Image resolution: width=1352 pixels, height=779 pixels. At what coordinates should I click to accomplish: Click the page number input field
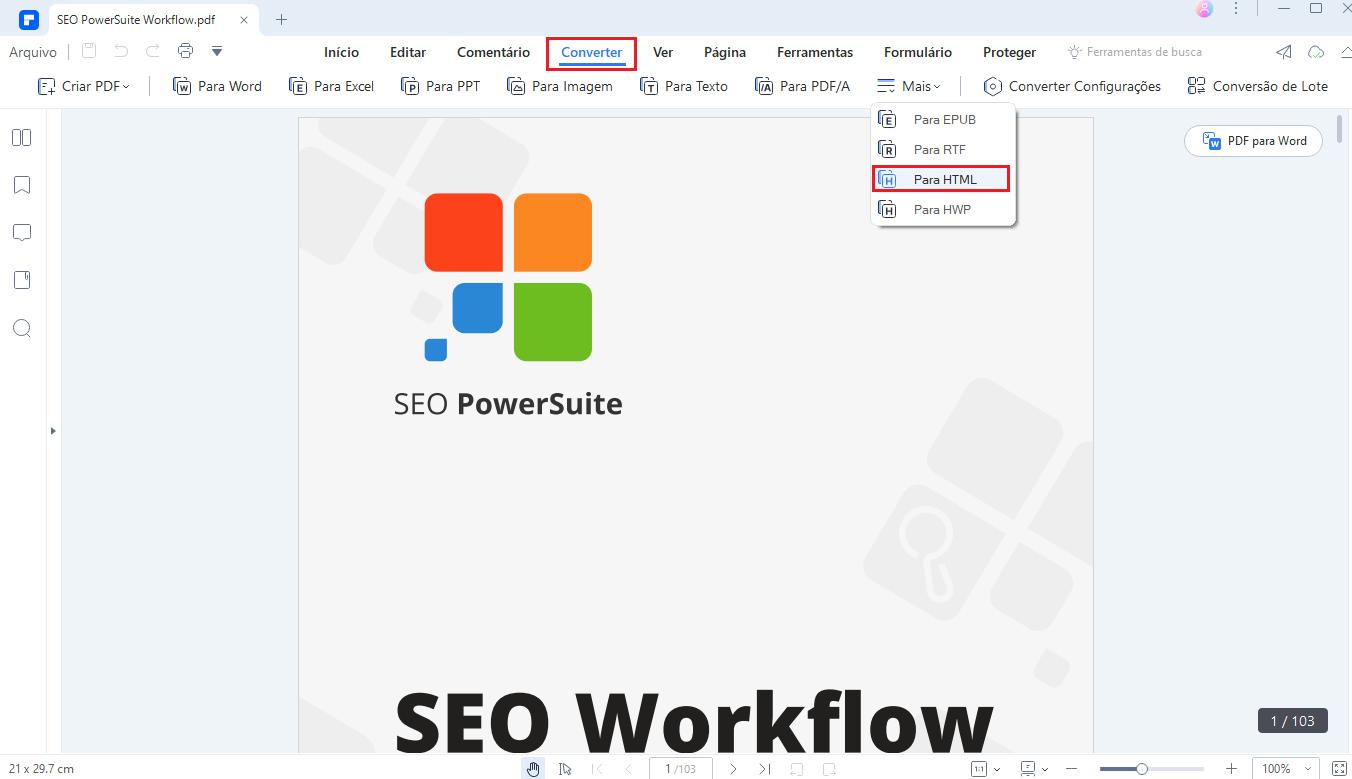(680, 769)
